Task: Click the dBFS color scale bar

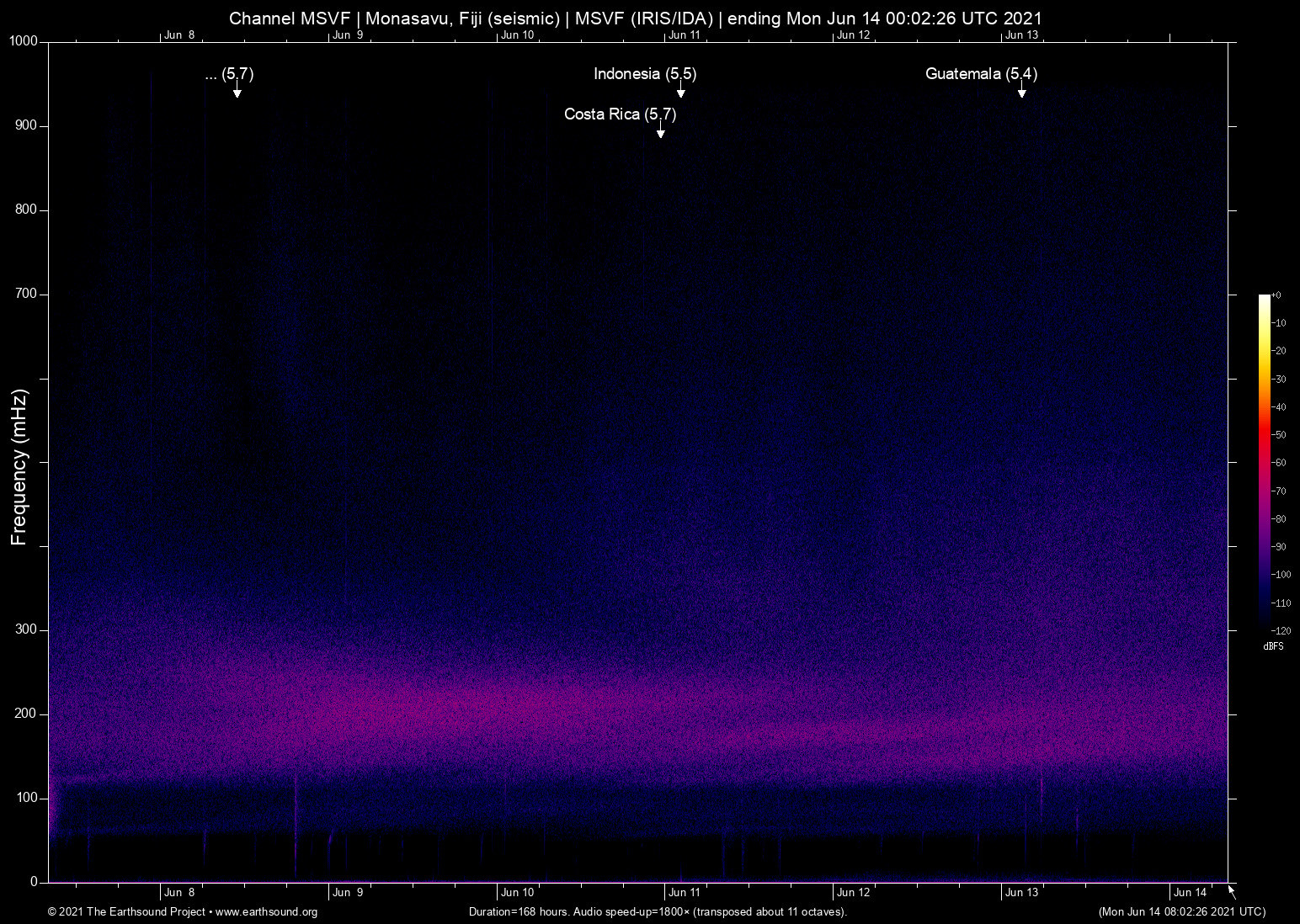Action: [x=1264, y=462]
